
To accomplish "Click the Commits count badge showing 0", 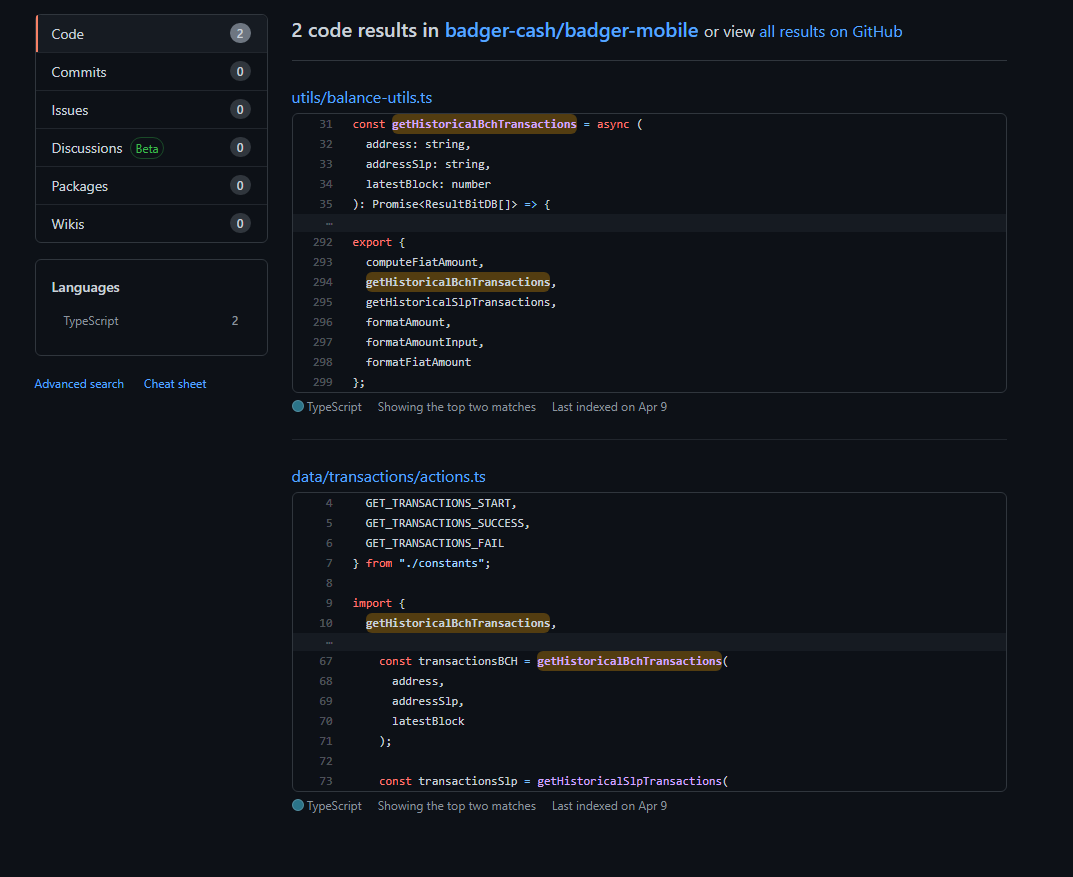I will [x=240, y=72].
